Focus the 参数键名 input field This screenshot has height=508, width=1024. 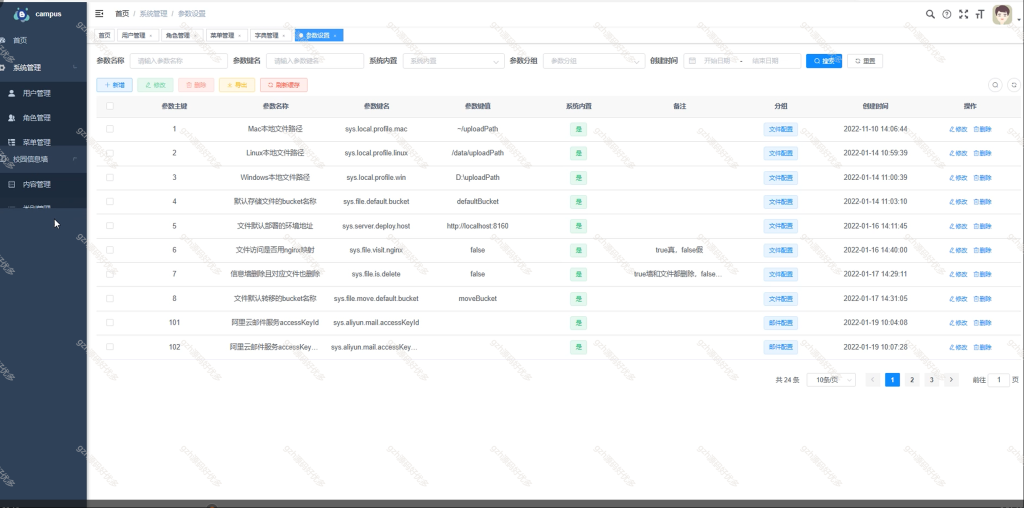[x=315, y=61]
